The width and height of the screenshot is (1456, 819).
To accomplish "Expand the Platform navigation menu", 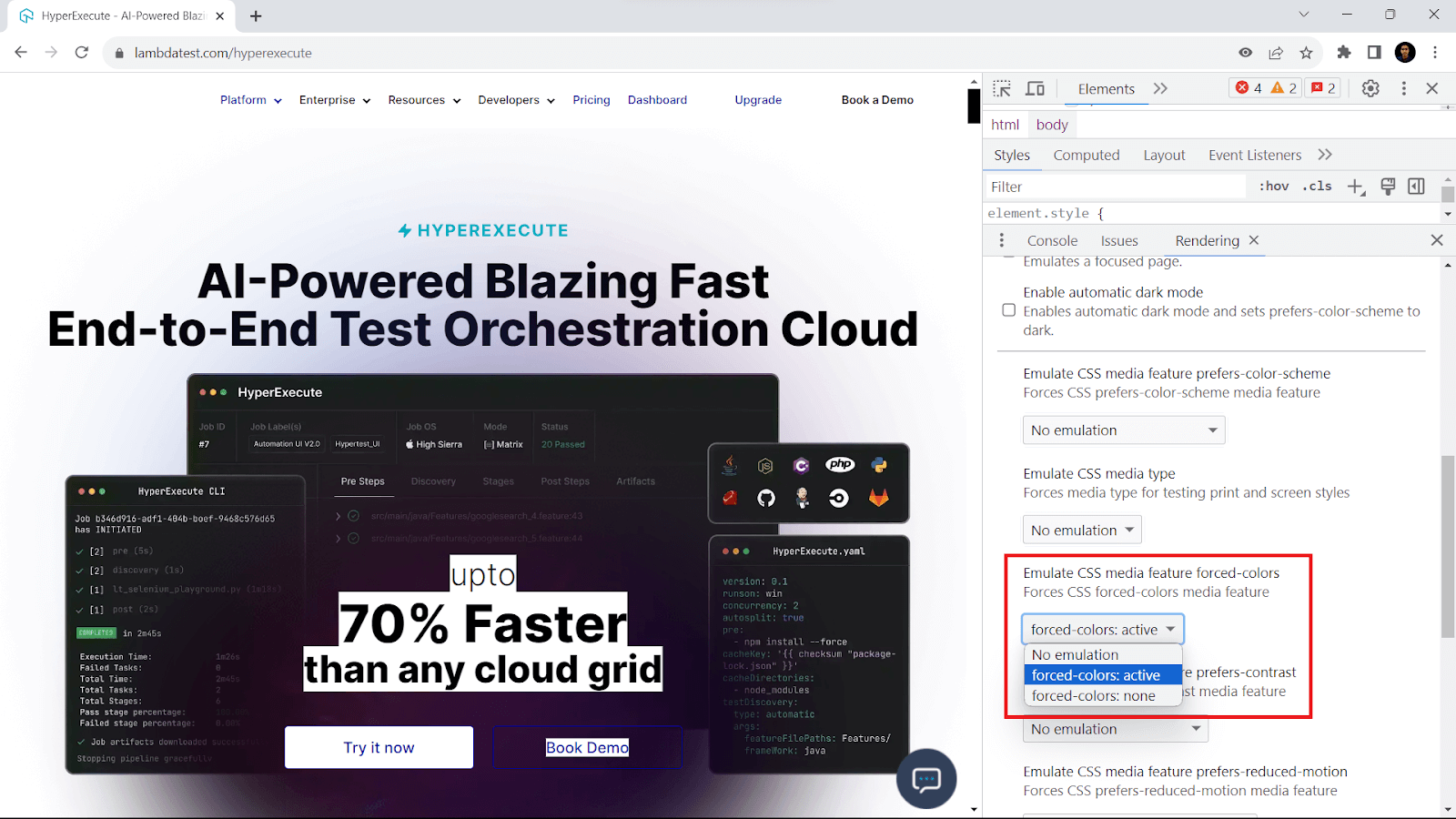I will 251,100.
